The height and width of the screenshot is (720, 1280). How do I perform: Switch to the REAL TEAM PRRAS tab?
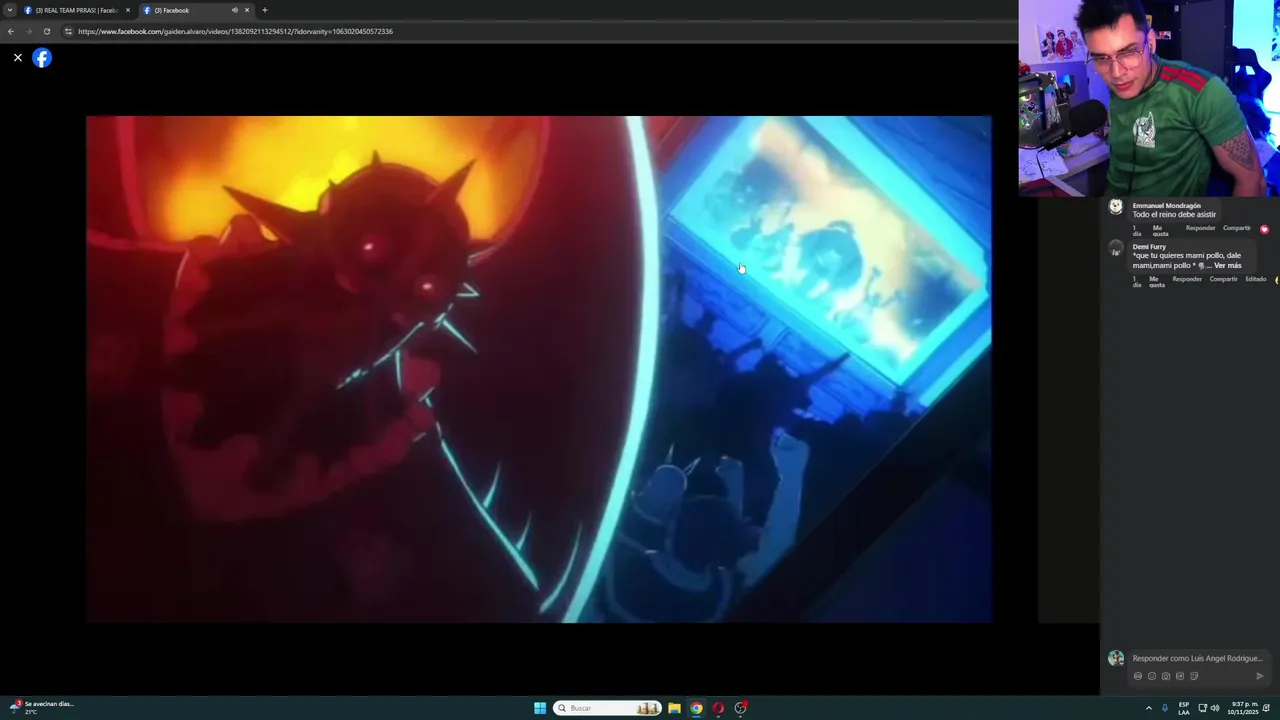coord(76,10)
